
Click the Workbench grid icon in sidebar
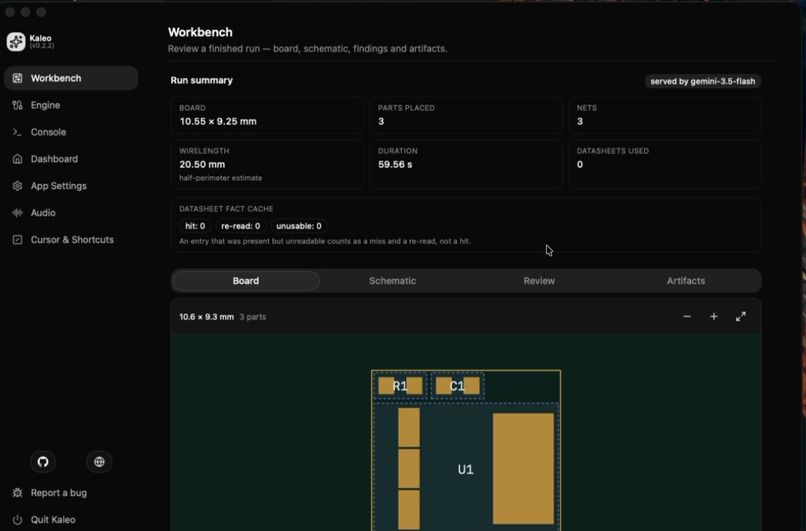coord(17,78)
